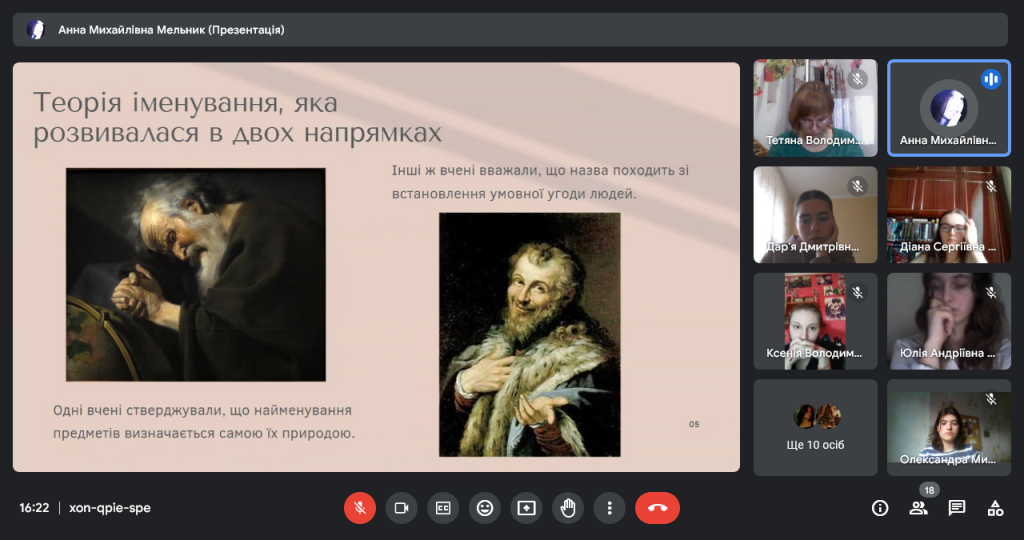
Task: Show the participants list
Action: coord(918,508)
